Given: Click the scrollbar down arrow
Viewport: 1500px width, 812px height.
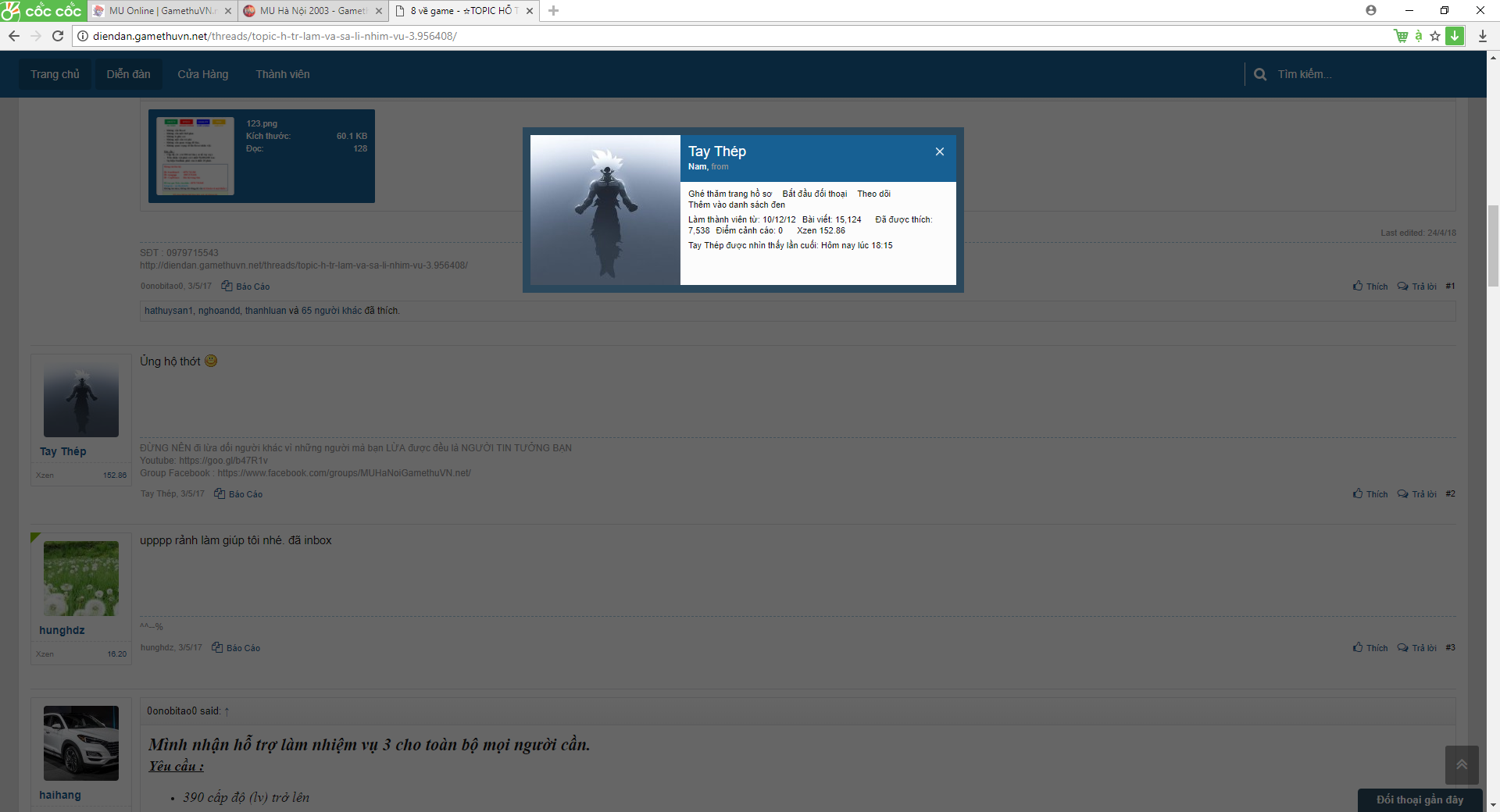Looking at the screenshot, I should (x=1493, y=805).
